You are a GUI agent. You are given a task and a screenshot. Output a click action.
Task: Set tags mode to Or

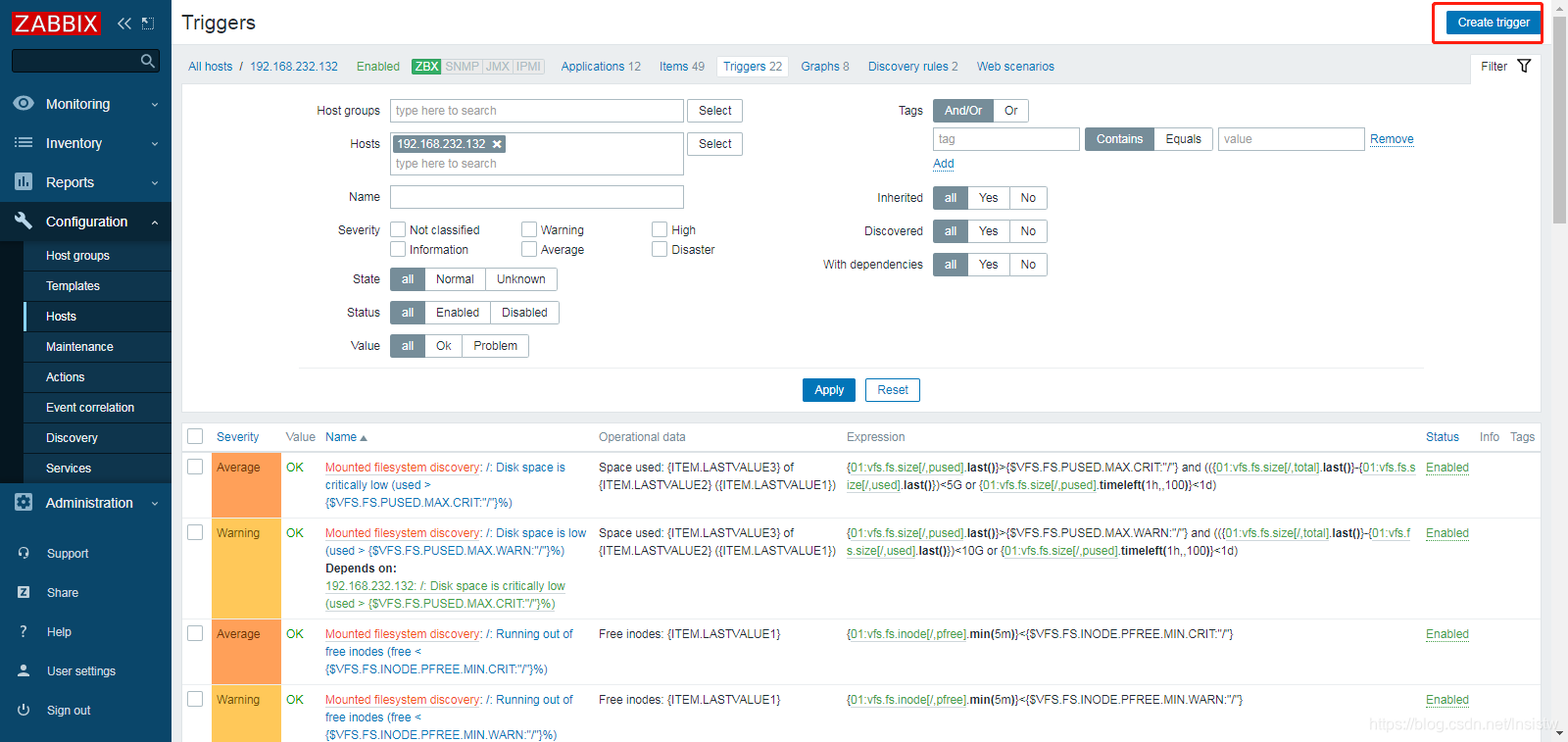(x=1011, y=111)
